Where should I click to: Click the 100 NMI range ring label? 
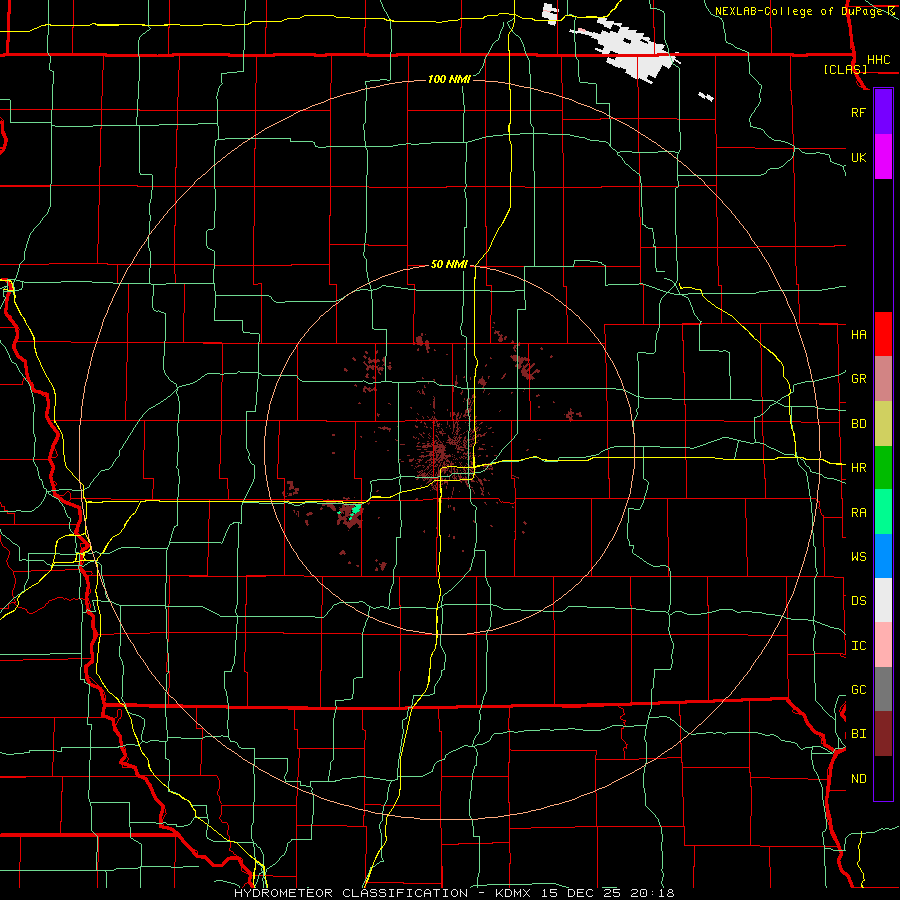pos(449,79)
